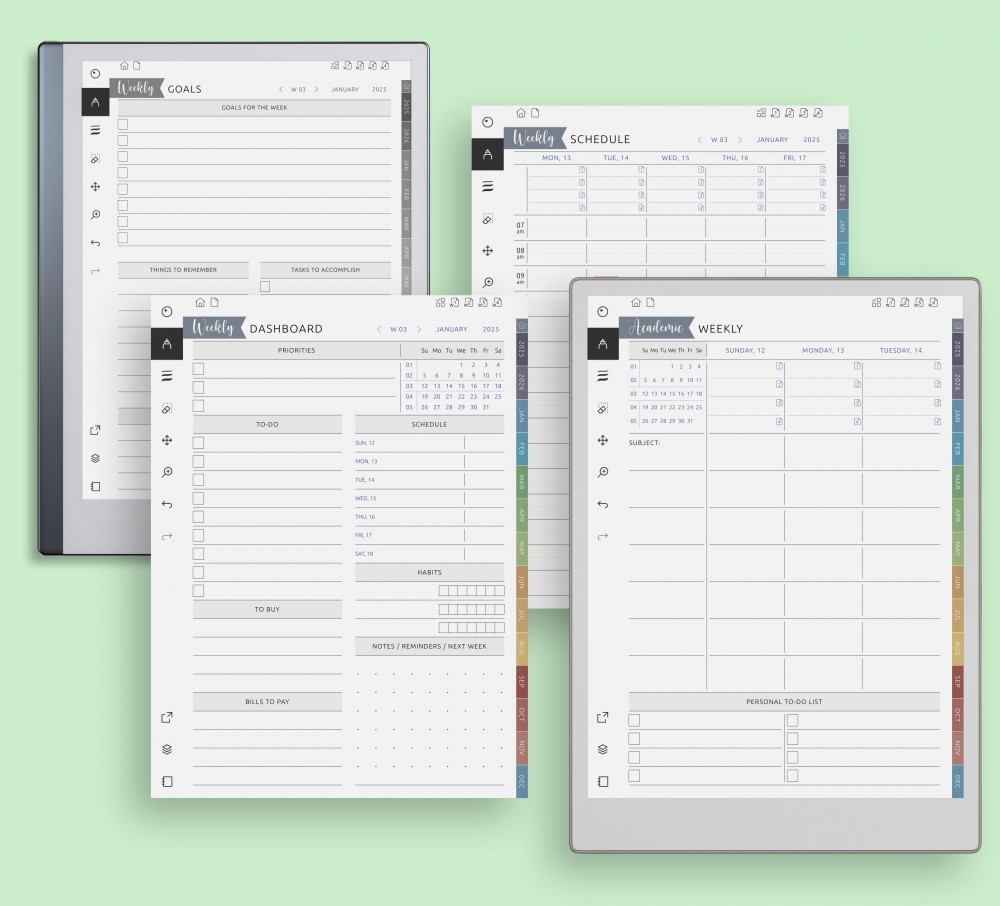Mark the first box in first Habits row
Viewport: 1000px width, 906px height.
pos(443,591)
